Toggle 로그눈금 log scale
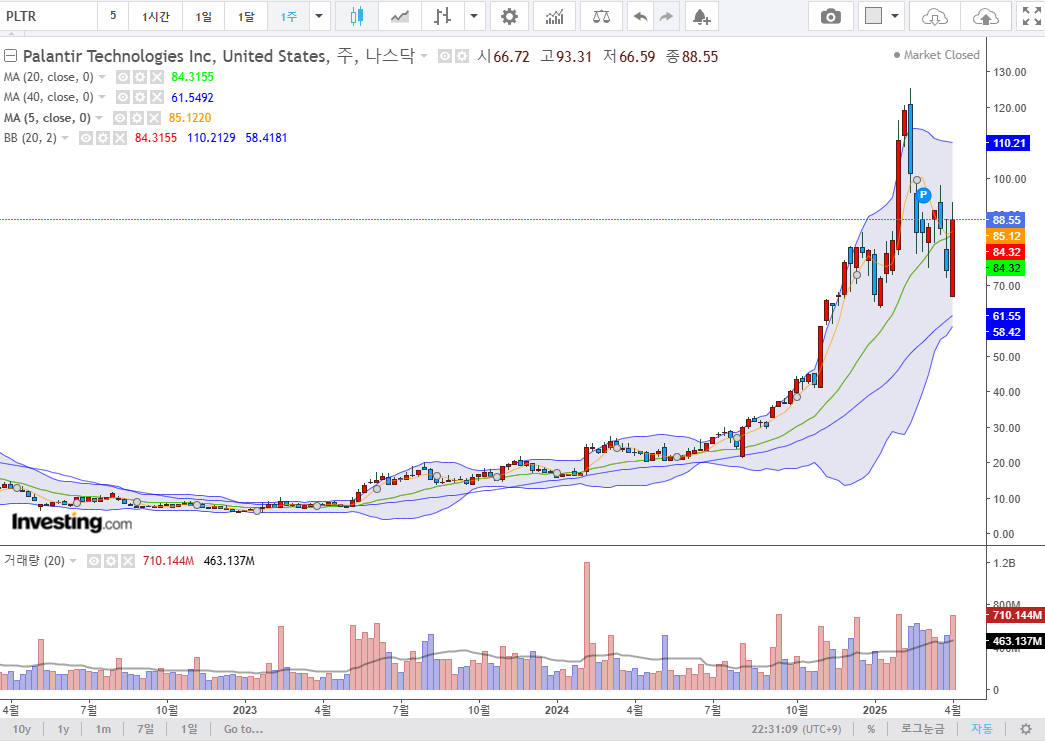 click(x=922, y=729)
